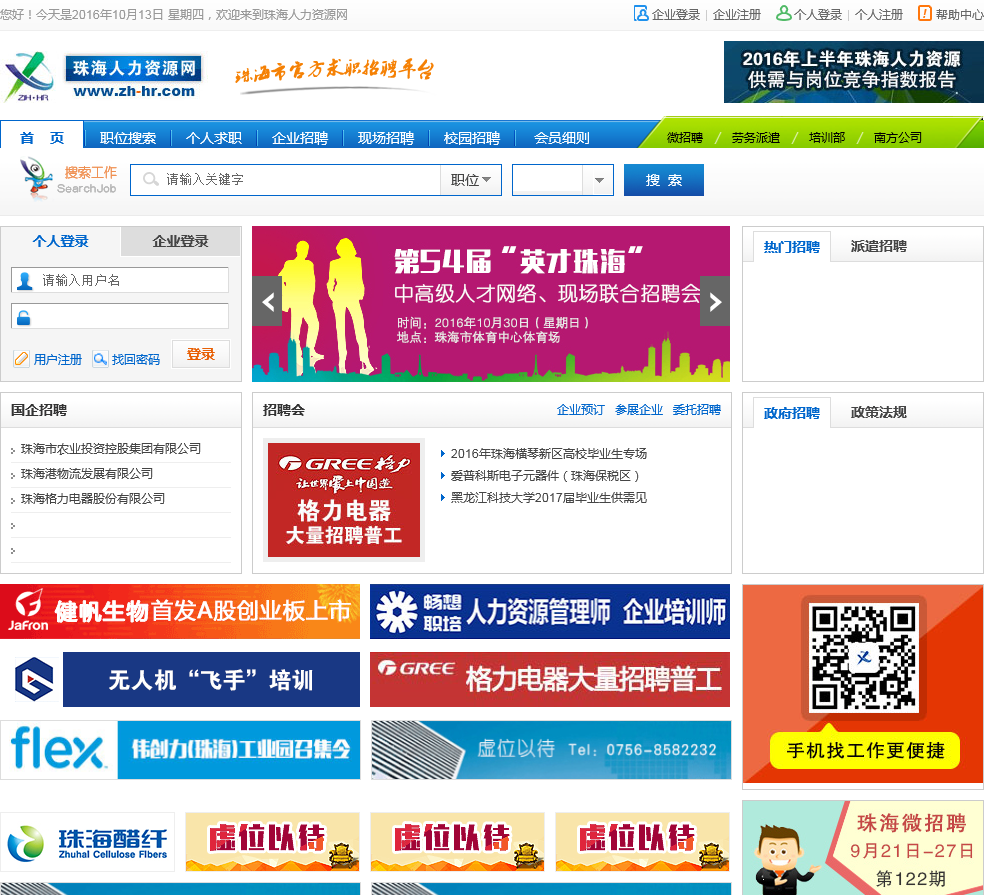Open 会员细则 in navigation bar
The height and width of the screenshot is (895, 984).
coord(561,137)
